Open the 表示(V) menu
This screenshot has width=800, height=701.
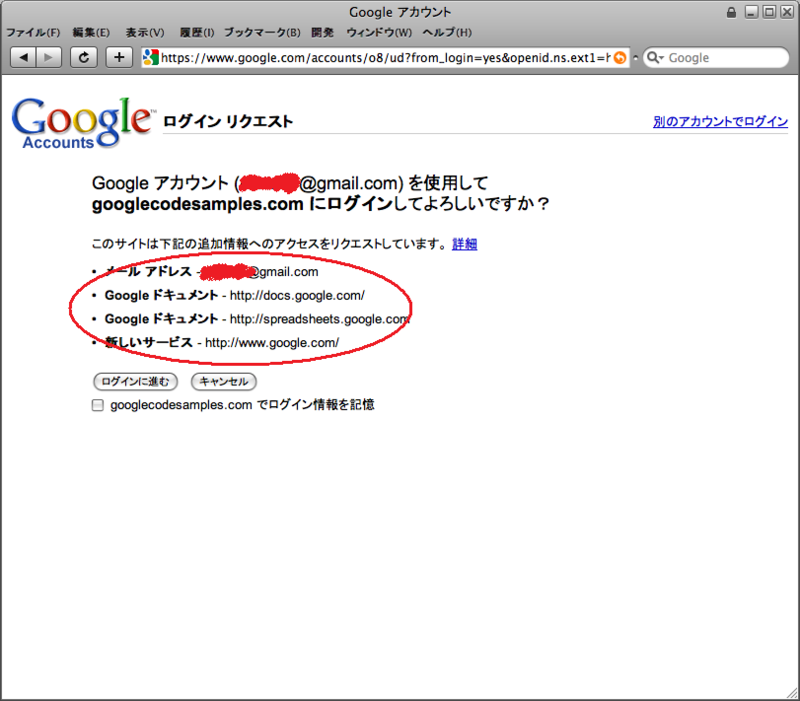(x=145, y=33)
